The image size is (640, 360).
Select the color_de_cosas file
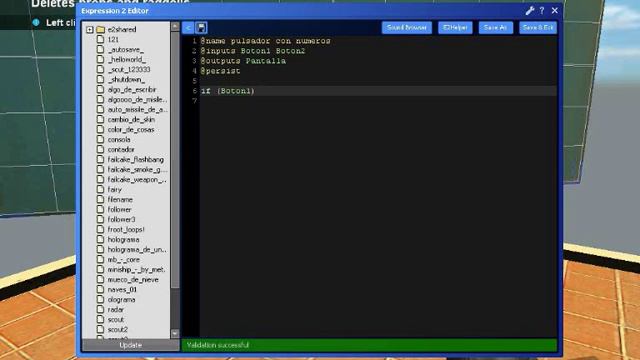click(131, 129)
